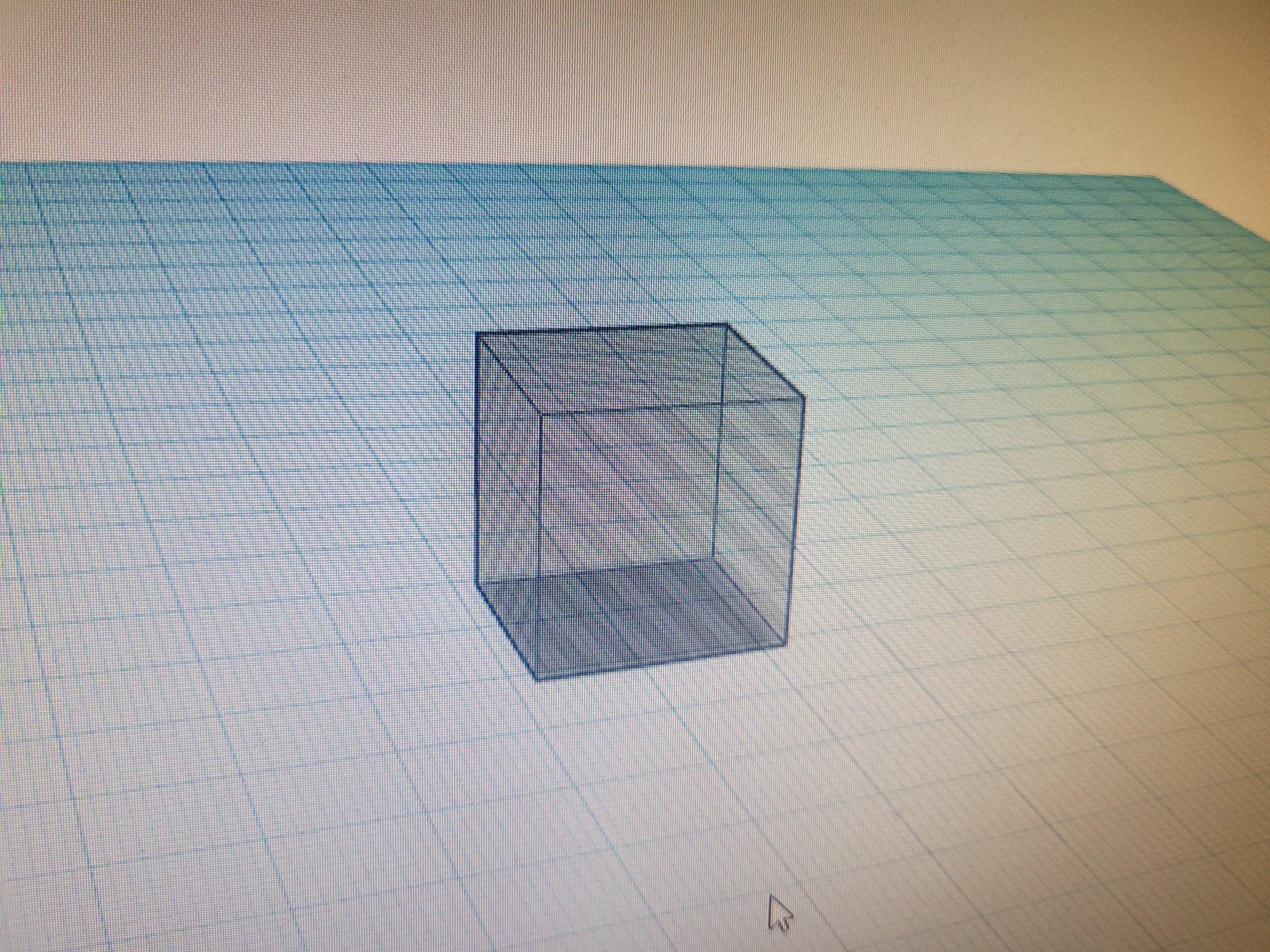This screenshot has height=952, width=1270.
Task: Click the cube's top front-right corner
Action: (804, 397)
